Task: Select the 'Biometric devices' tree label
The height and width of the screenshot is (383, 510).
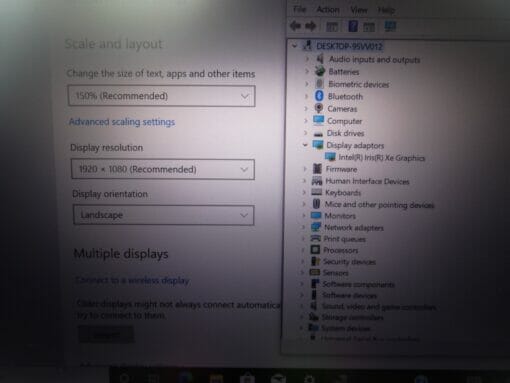Action: coord(359,84)
